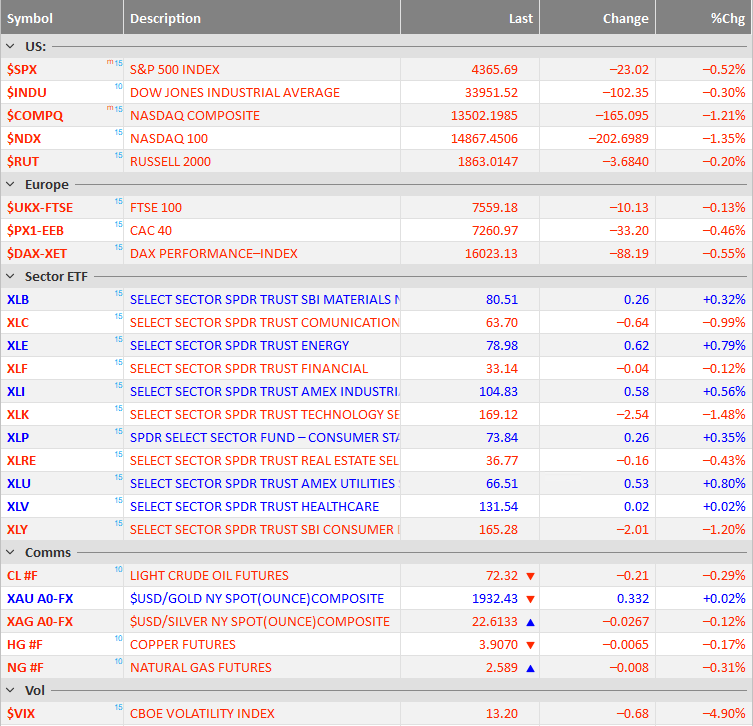Click gold last price 1932.43
This screenshot has width=753, height=726.
[495, 599]
